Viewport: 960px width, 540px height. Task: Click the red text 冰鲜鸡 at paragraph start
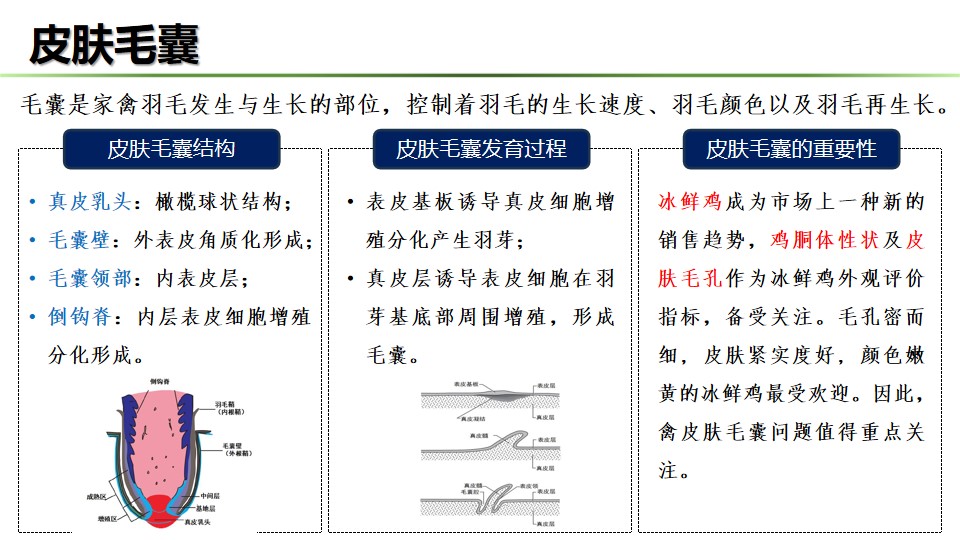pyautogui.click(x=690, y=202)
